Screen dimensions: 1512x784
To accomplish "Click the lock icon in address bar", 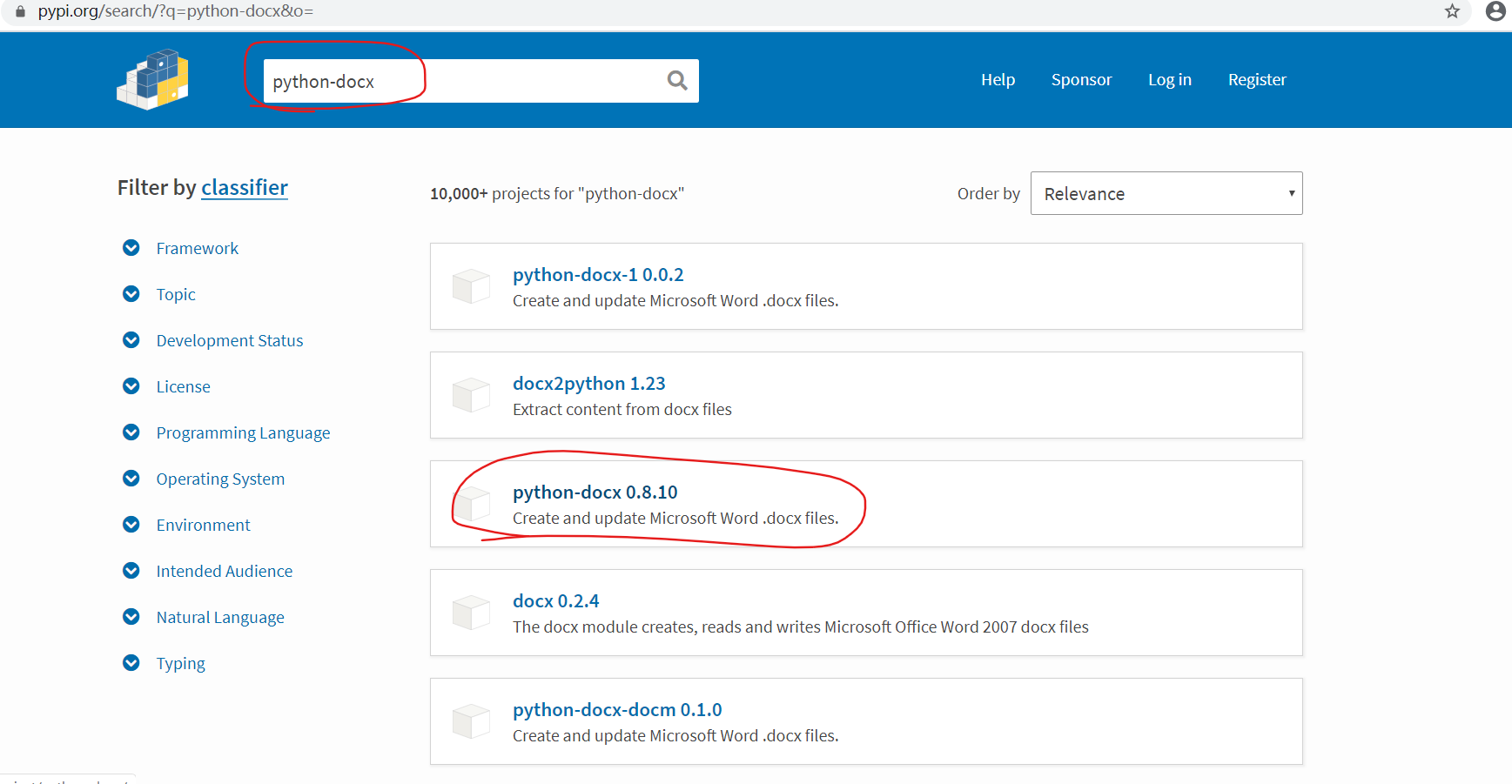I will click(x=20, y=11).
